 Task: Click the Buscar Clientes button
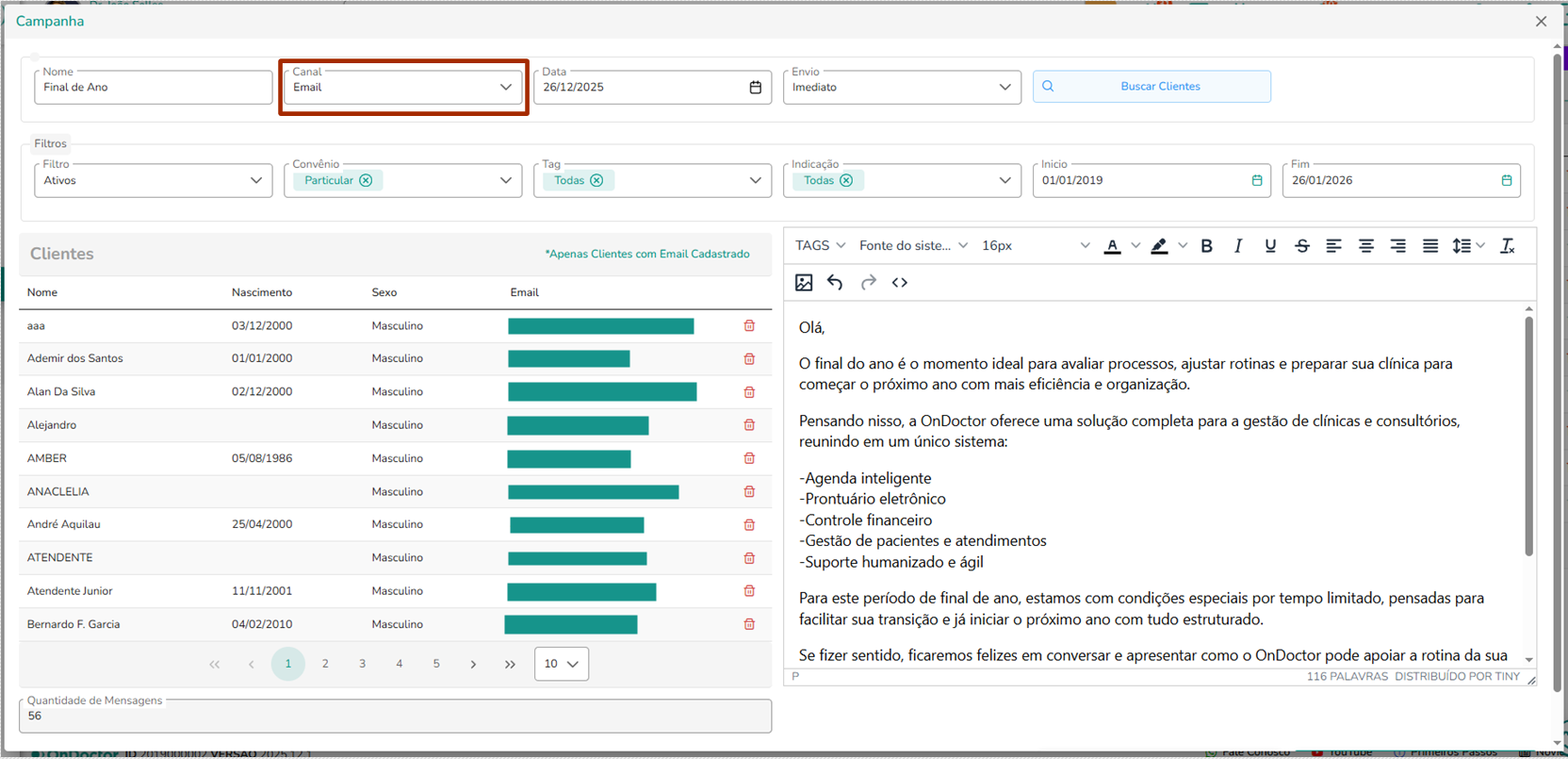(1151, 87)
